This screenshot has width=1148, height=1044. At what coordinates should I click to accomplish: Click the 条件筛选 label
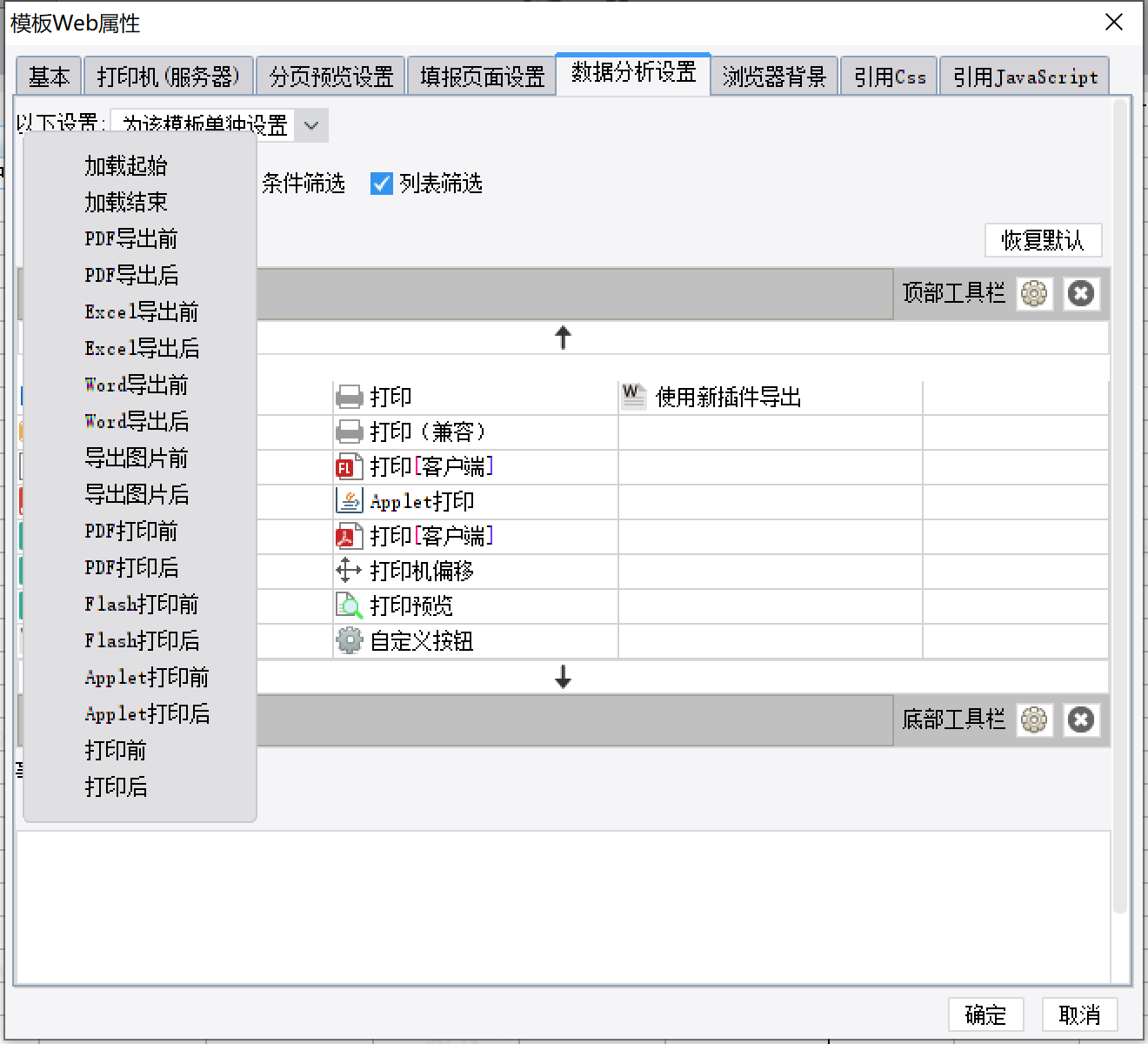[304, 184]
